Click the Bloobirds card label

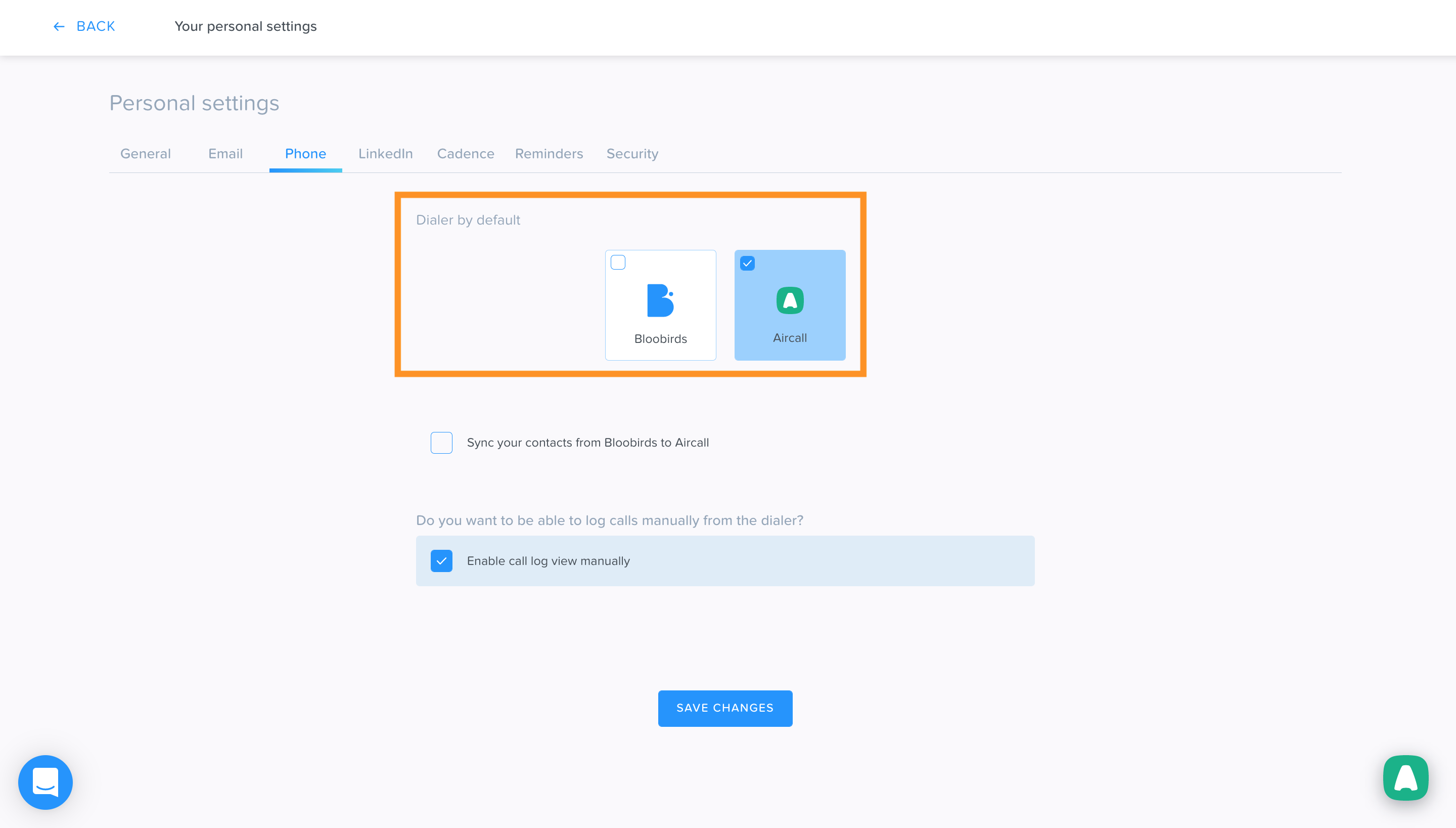(660, 339)
